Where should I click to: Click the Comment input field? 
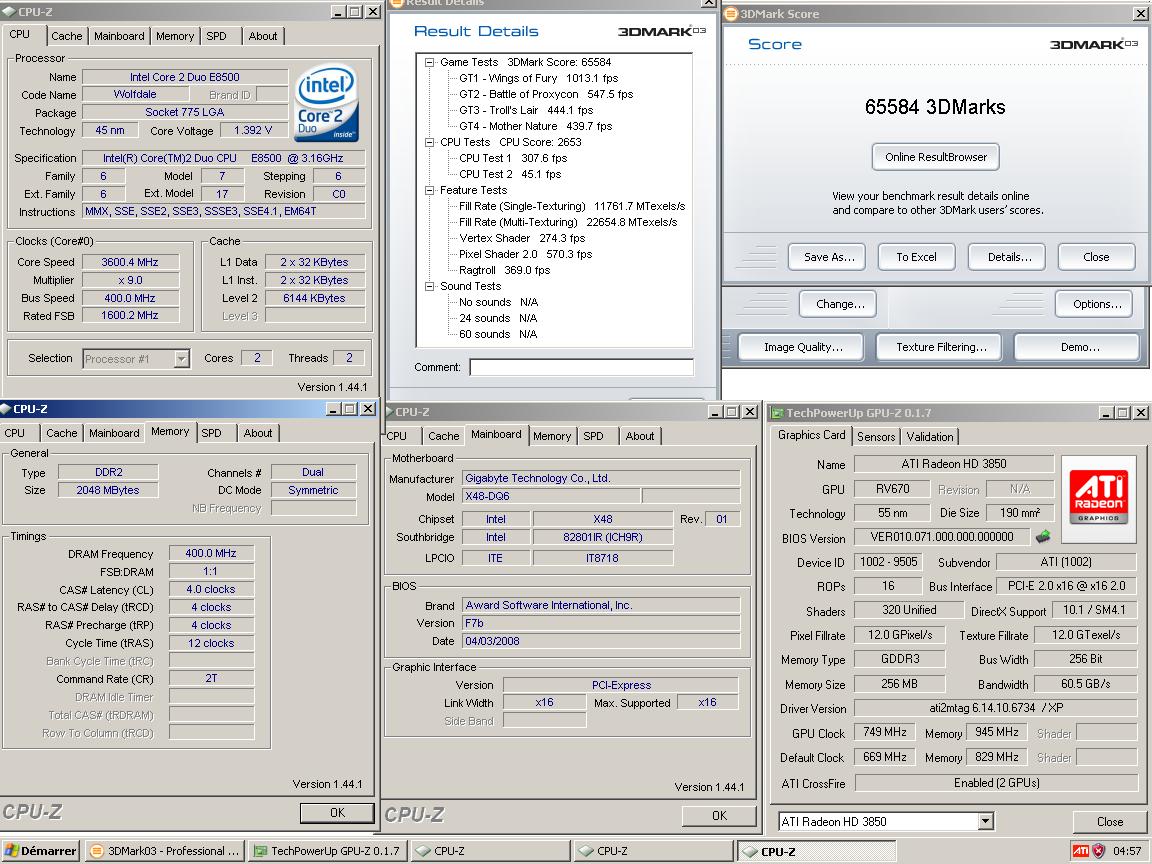coord(581,367)
